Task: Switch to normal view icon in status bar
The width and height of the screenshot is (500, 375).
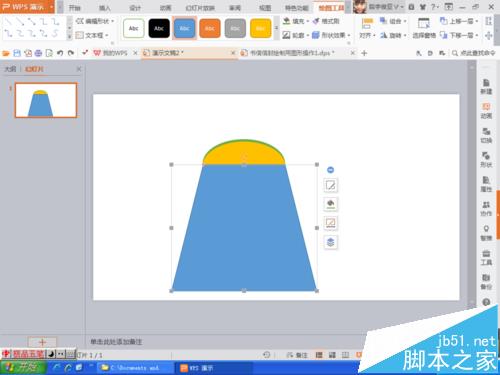Action: click(x=319, y=355)
